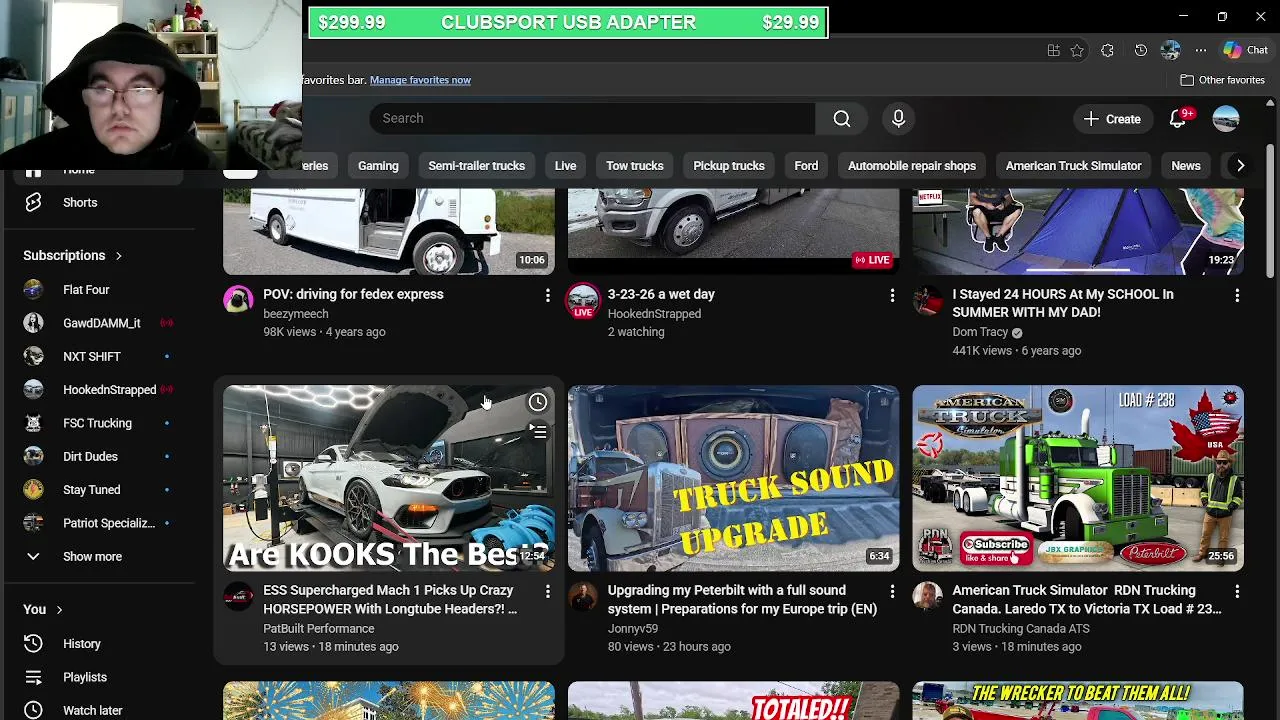Screen dimensions: 1280x720
Task: Open NXT SHIFT subscription
Action: [97, 357]
